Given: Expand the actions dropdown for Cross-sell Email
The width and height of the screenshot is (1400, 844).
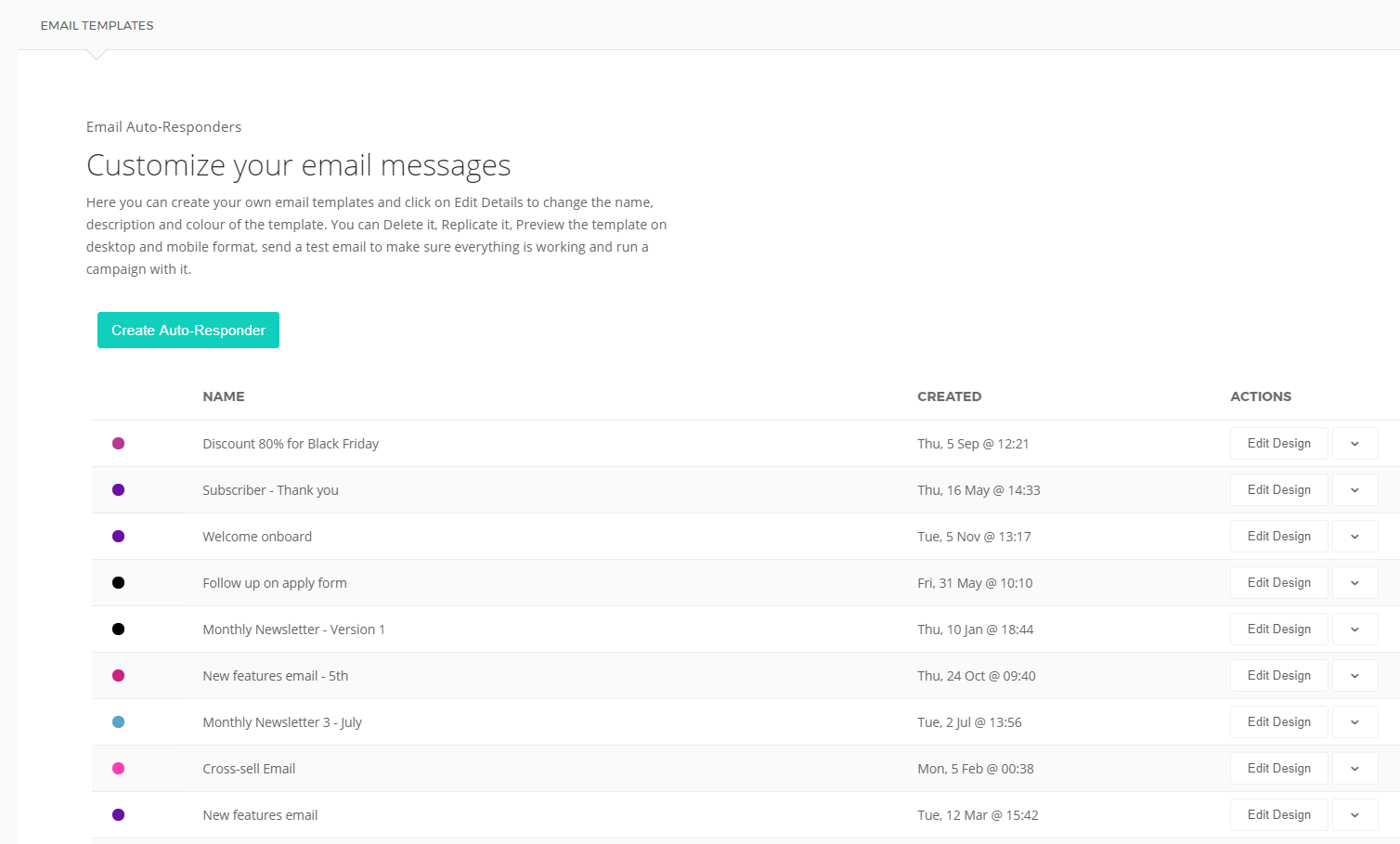Looking at the screenshot, I should [x=1355, y=768].
